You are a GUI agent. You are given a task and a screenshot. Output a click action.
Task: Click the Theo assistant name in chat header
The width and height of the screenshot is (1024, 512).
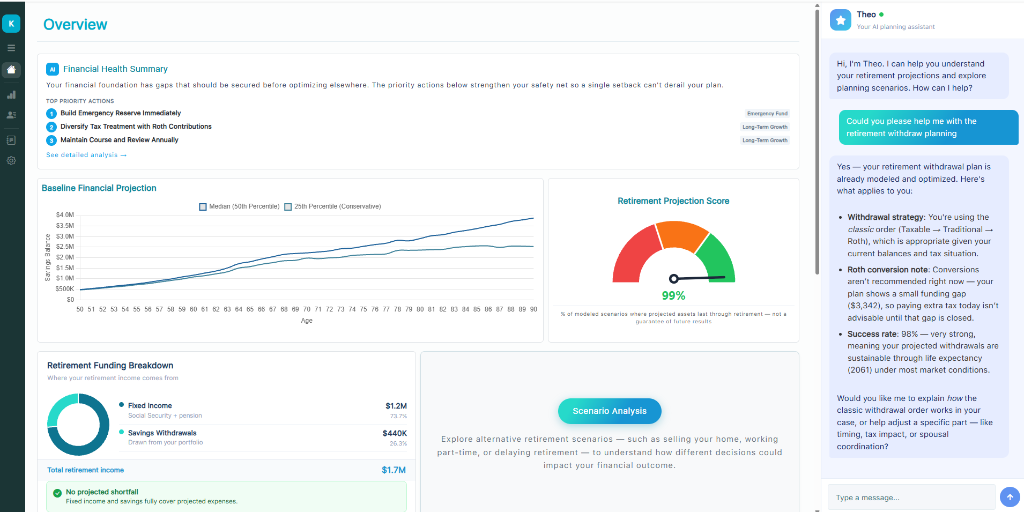tap(866, 14)
